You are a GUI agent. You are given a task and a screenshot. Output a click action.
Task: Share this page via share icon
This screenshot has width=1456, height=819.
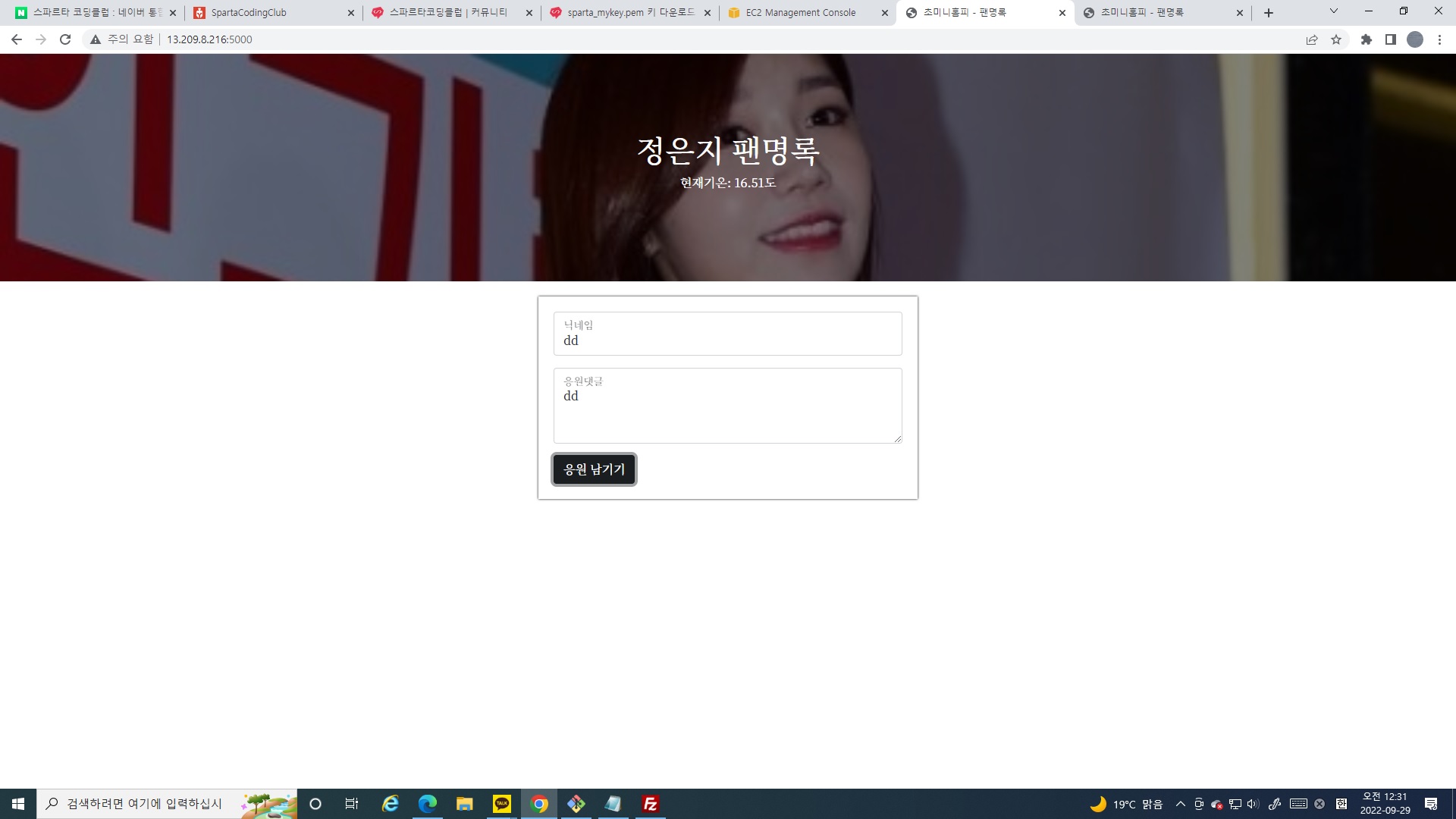point(1312,39)
